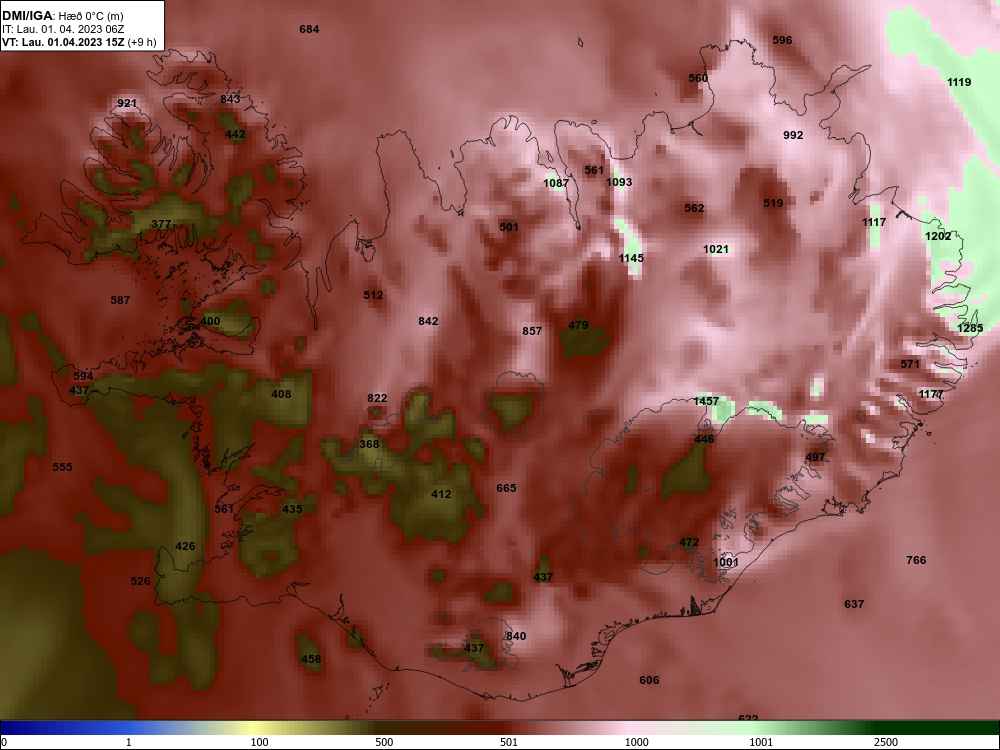The height and width of the screenshot is (750, 1000).
Task: Click the map value 1457
Action: (707, 402)
